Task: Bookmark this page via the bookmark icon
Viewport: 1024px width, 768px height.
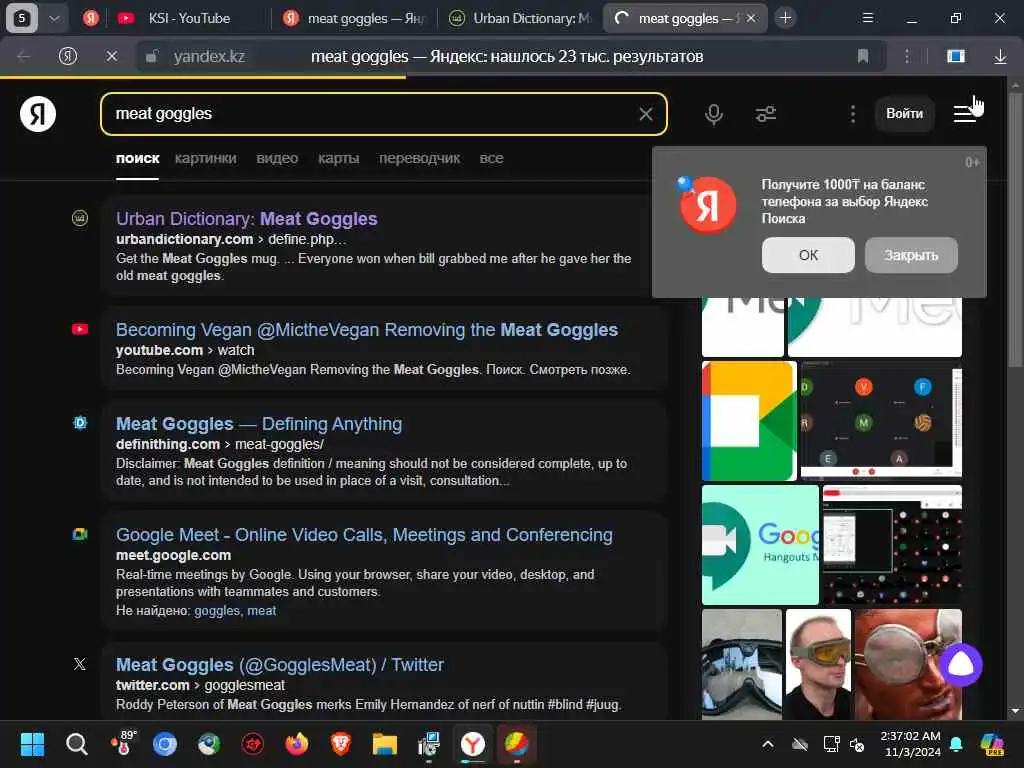Action: [863, 57]
